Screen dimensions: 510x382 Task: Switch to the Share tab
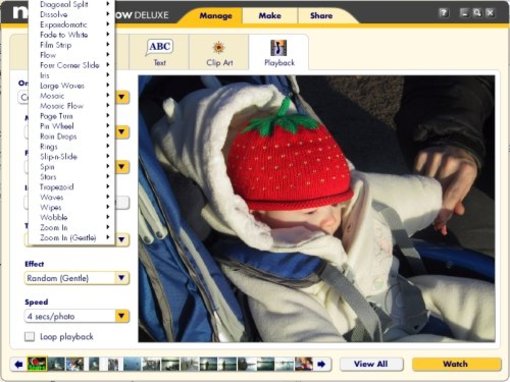pos(321,15)
